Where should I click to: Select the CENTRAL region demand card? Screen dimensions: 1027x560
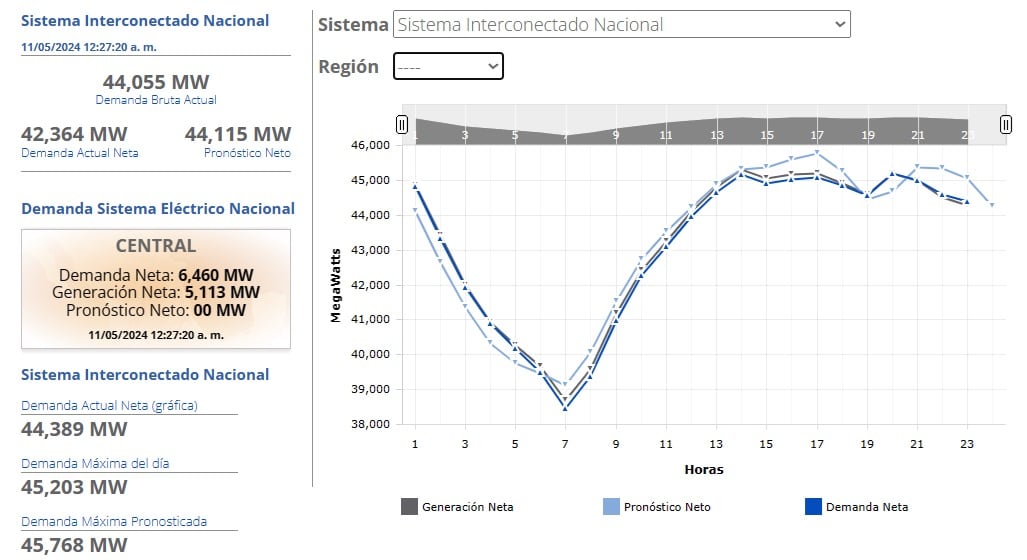[x=156, y=289]
